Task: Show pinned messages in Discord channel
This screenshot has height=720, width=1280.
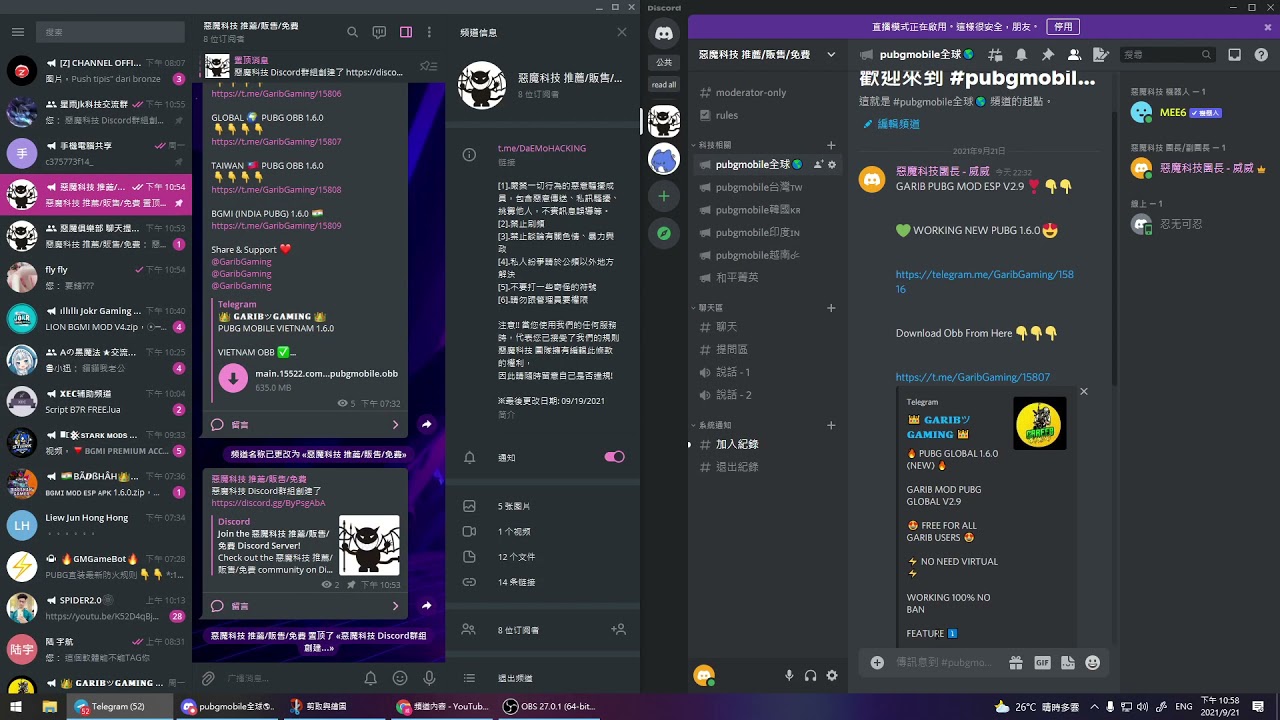Action: [x=1048, y=54]
